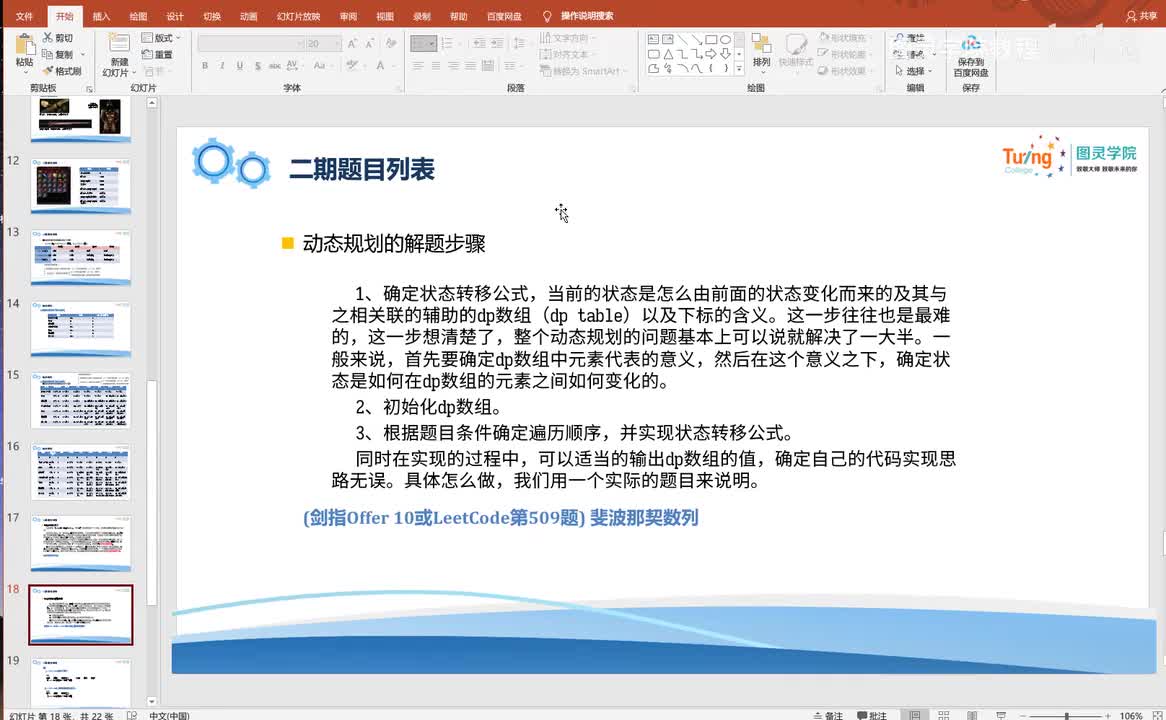The image size is (1166, 720).
Task: Click the Arrange (排列) icon
Action: coord(761,43)
